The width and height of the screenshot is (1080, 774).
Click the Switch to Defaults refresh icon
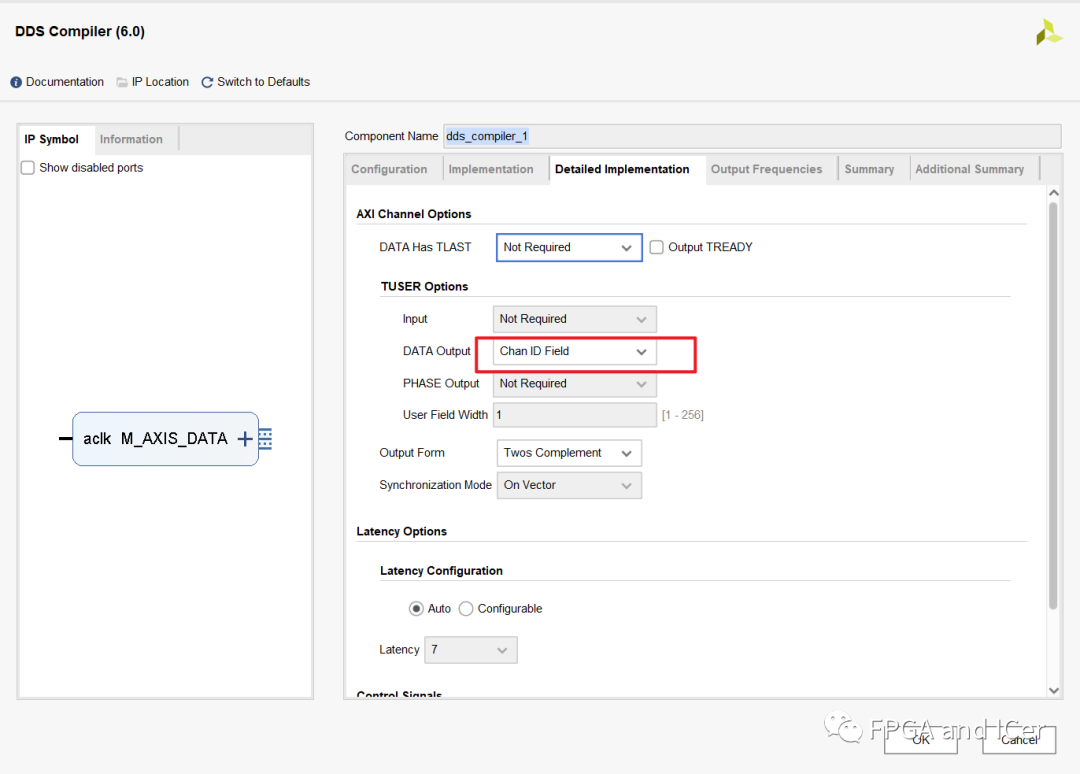tap(207, 82)
